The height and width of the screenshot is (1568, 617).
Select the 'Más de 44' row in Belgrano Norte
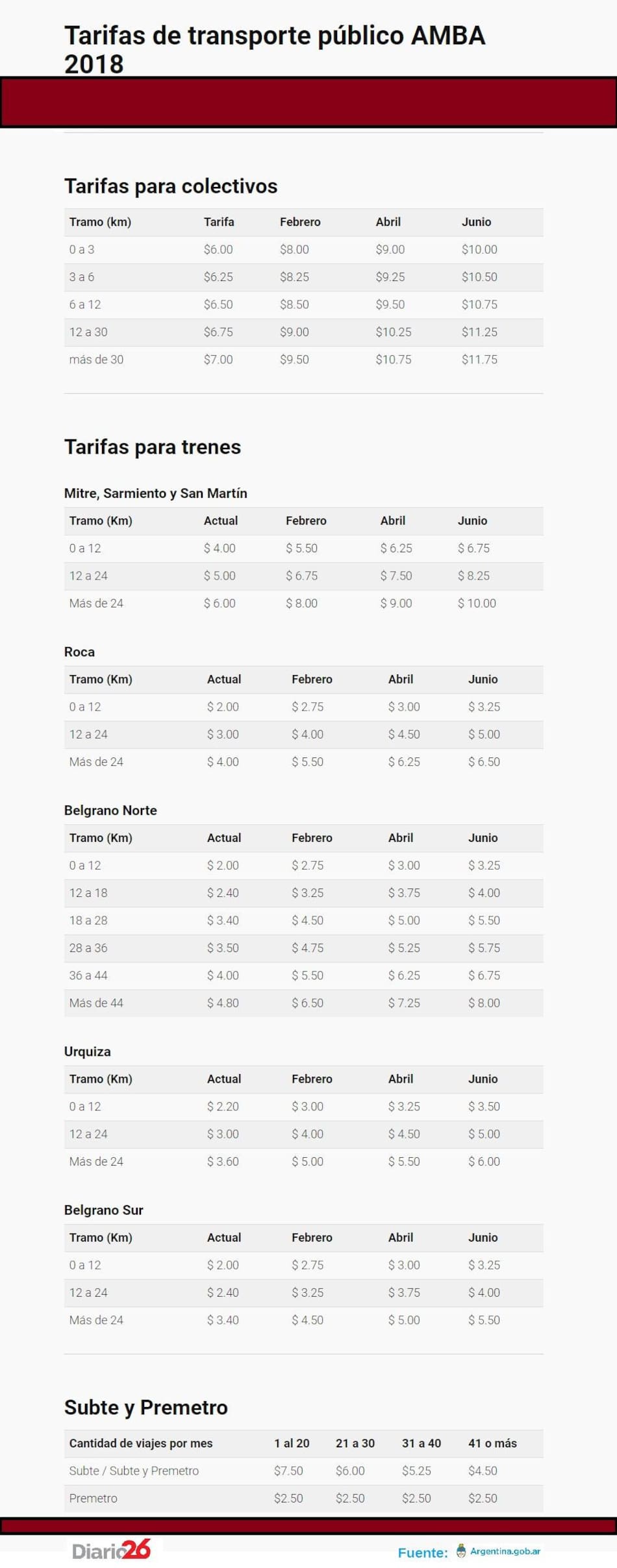pyautogui.click(x=96, y=1003)
